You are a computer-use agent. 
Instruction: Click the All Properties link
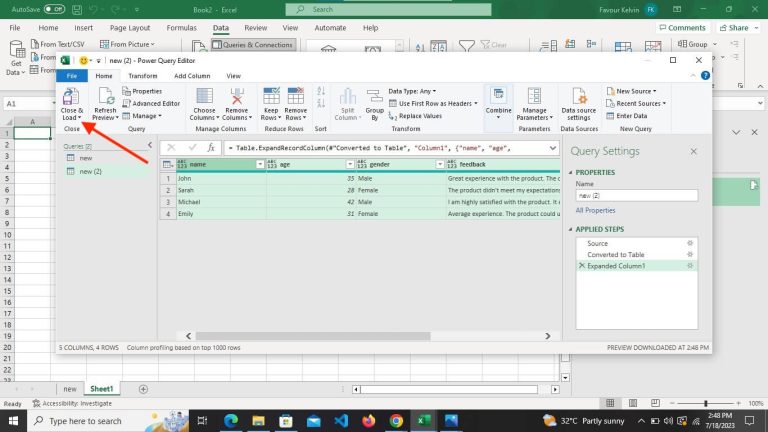(x=595, y=210)
